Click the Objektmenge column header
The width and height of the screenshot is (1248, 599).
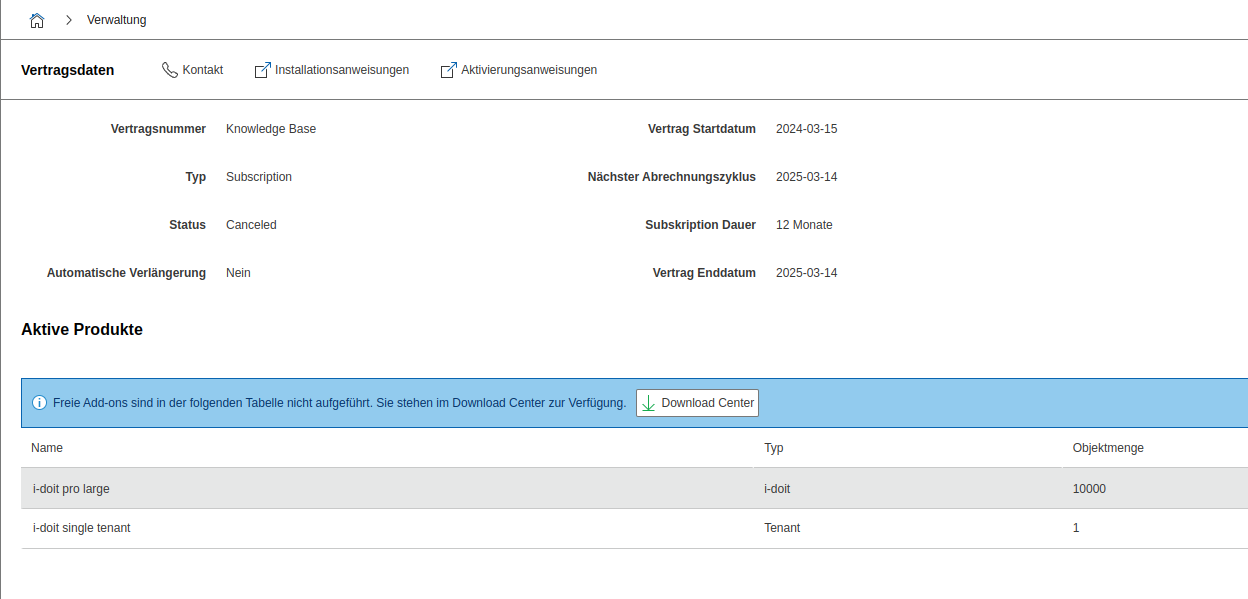[x=1108, y=448]
